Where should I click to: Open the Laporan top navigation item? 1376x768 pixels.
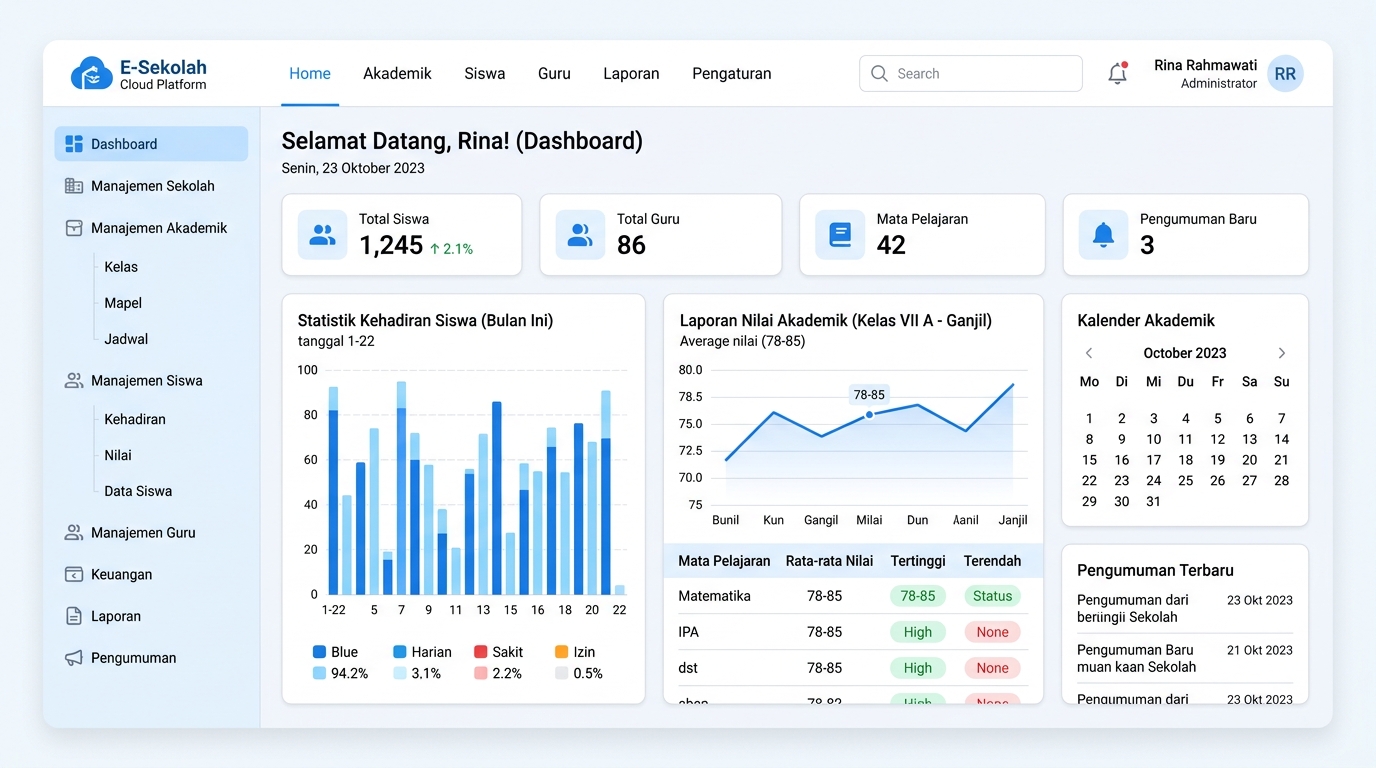[631, 74]
